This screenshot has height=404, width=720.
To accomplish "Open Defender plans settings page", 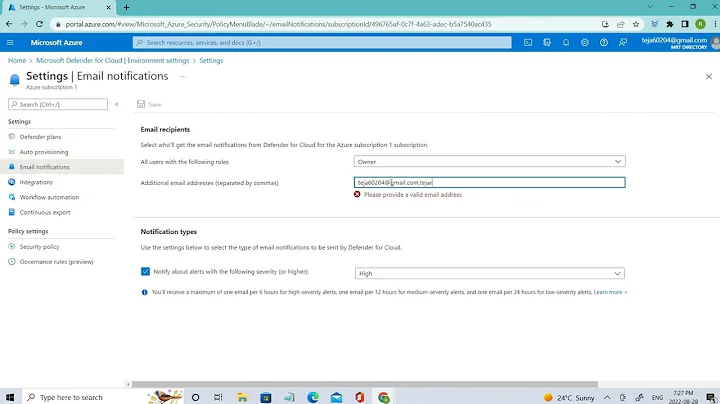I will click(40, 137).
